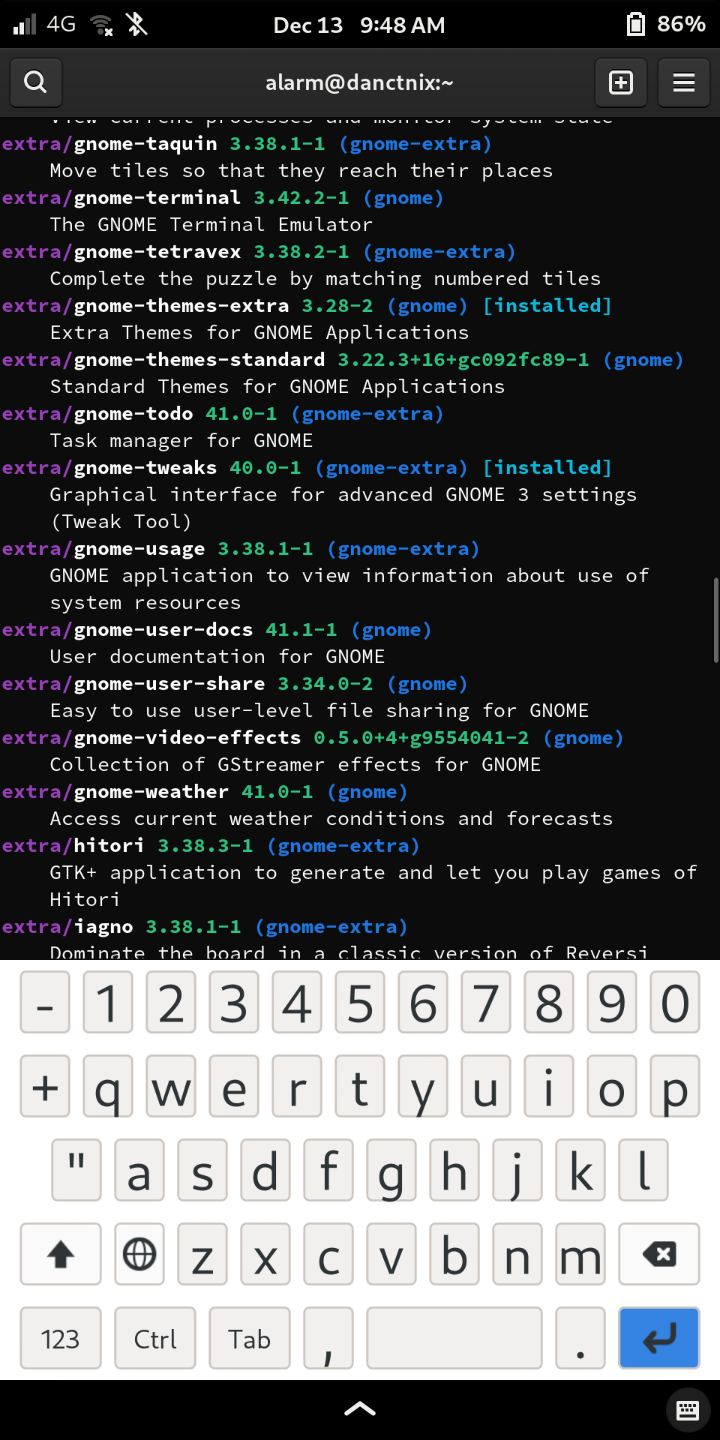
Task: Click the text 'The GNOME Terminal Emulator'
Action: click(x=211, y=225)
